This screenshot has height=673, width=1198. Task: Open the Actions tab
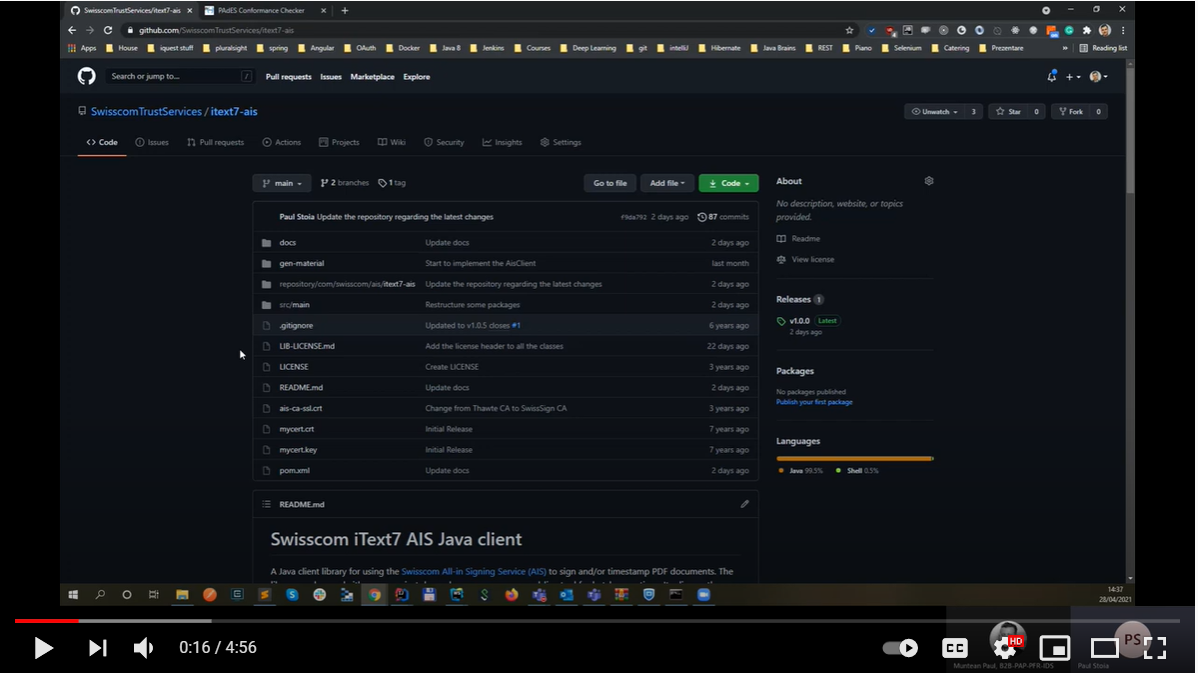[x=281, y=142]
